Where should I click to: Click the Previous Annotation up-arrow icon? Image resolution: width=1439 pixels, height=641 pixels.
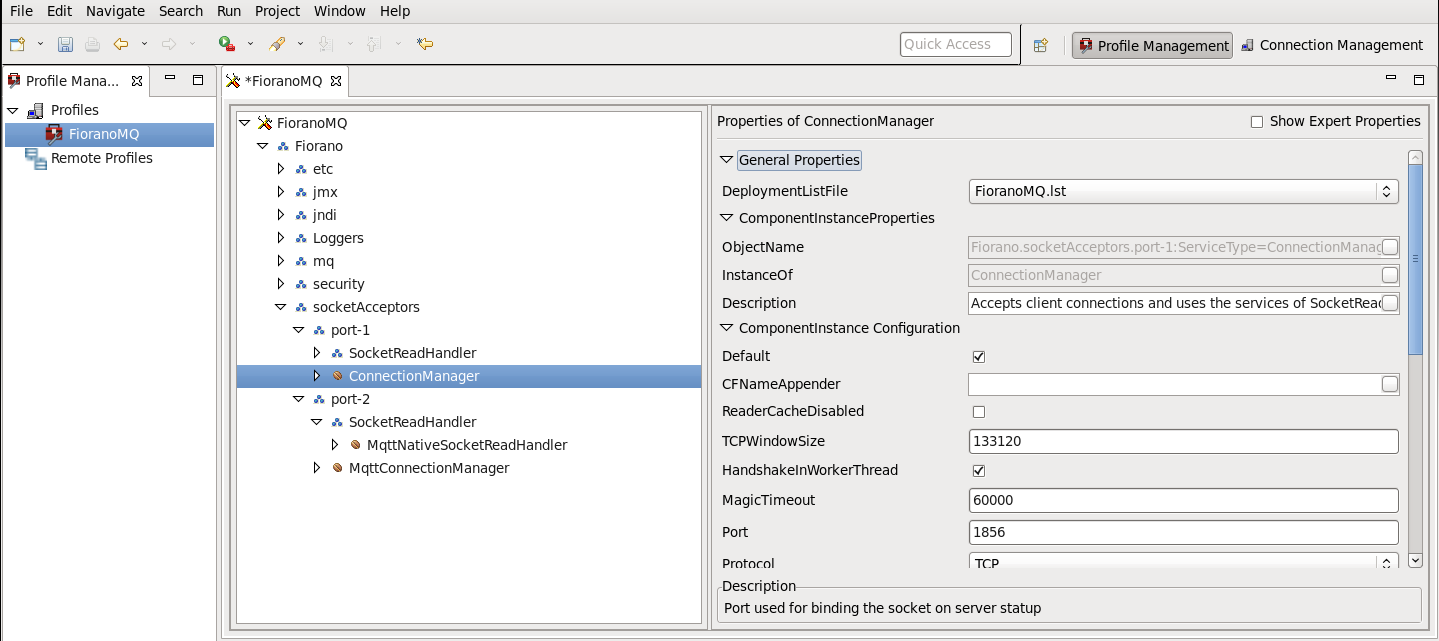coord(373,44)
